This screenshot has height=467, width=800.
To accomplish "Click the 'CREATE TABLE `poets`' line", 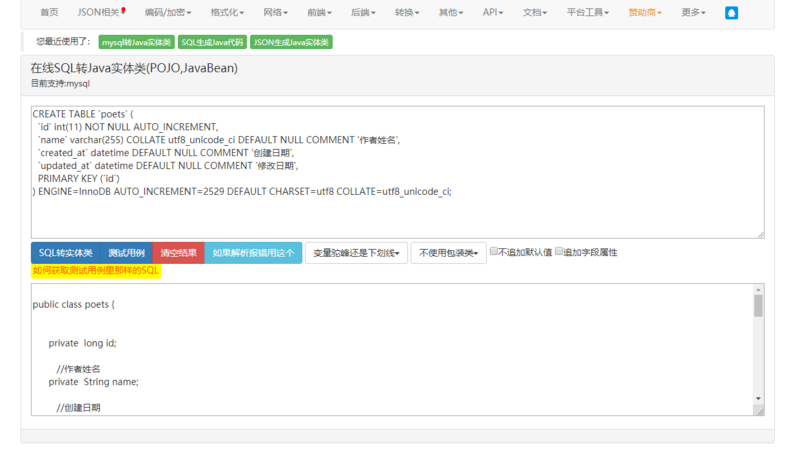I will click(x=83, y=114).
